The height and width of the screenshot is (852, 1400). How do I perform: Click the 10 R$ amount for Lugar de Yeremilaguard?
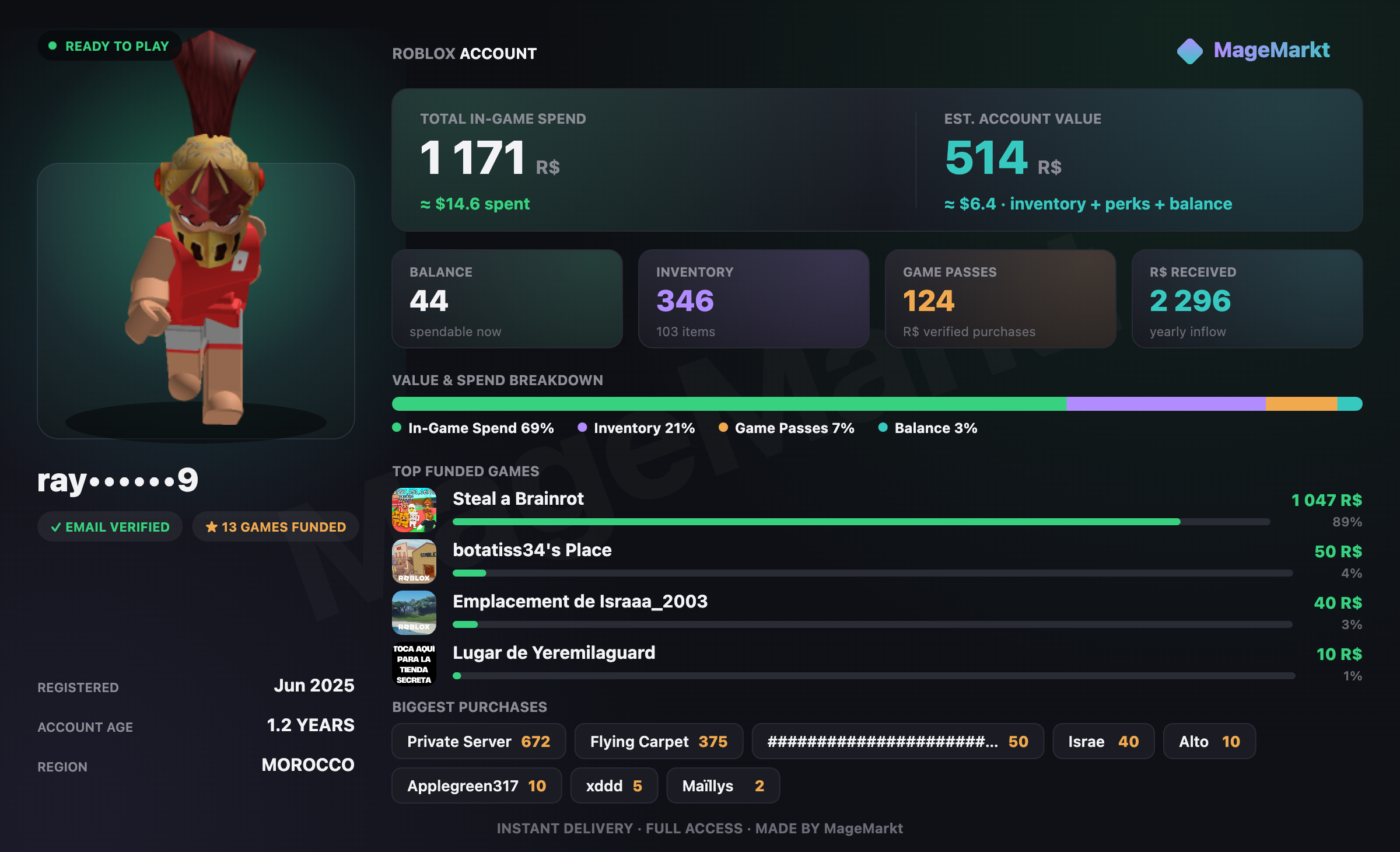pos(1339,654)
